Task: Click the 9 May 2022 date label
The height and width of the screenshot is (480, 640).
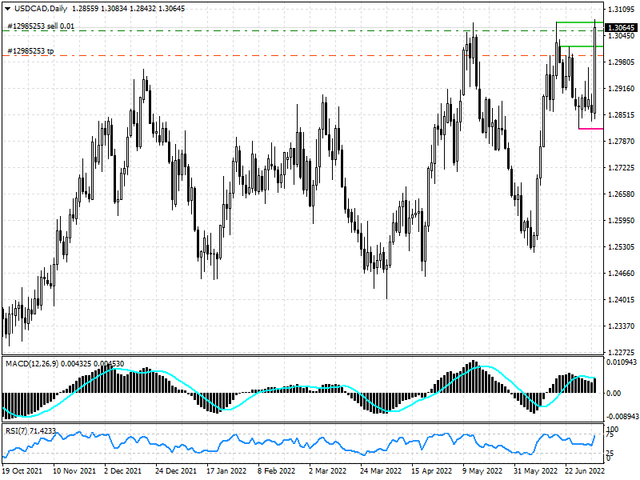Action: pyautogui.click(x=482, y=471)
